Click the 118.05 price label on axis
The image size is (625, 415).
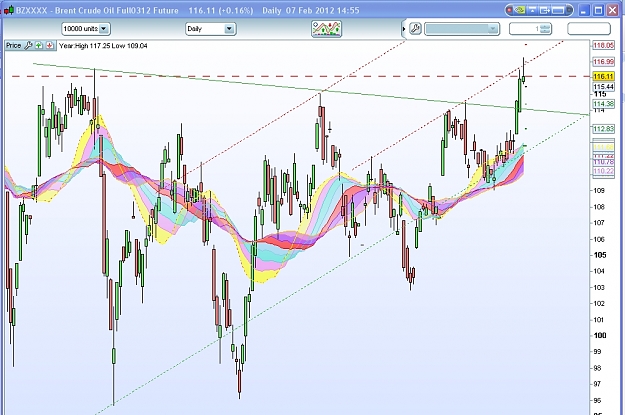(603, 45)
